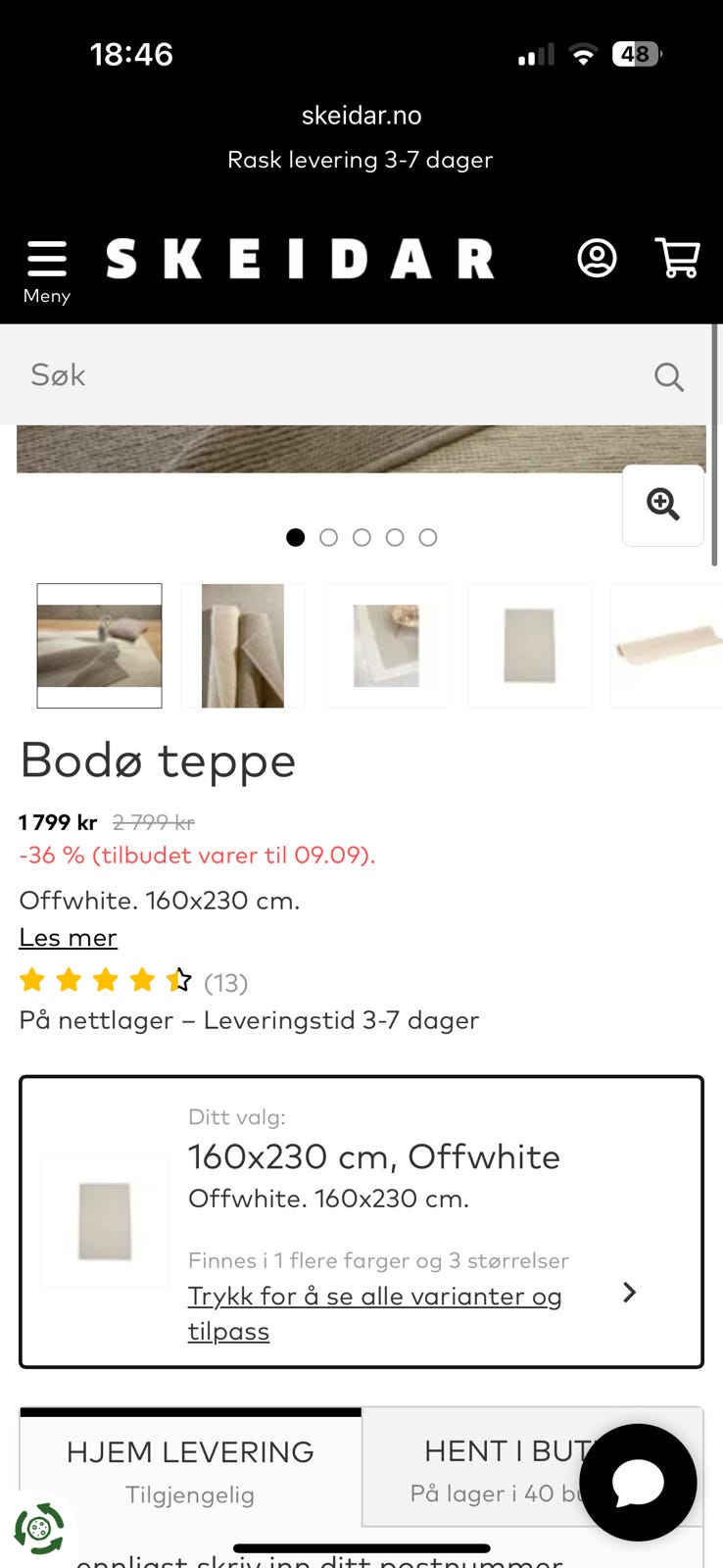
Task: Select the last image carousel dot
Action: click(x=428, y=537)
